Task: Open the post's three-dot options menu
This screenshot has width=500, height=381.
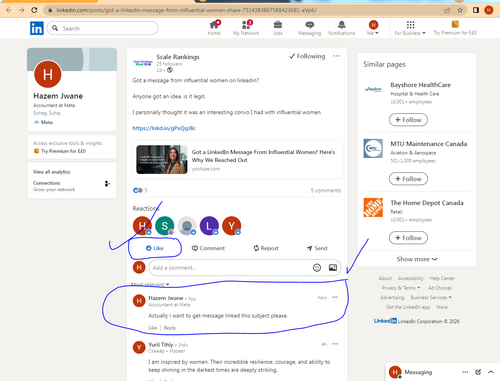Action: coord(337,56)
